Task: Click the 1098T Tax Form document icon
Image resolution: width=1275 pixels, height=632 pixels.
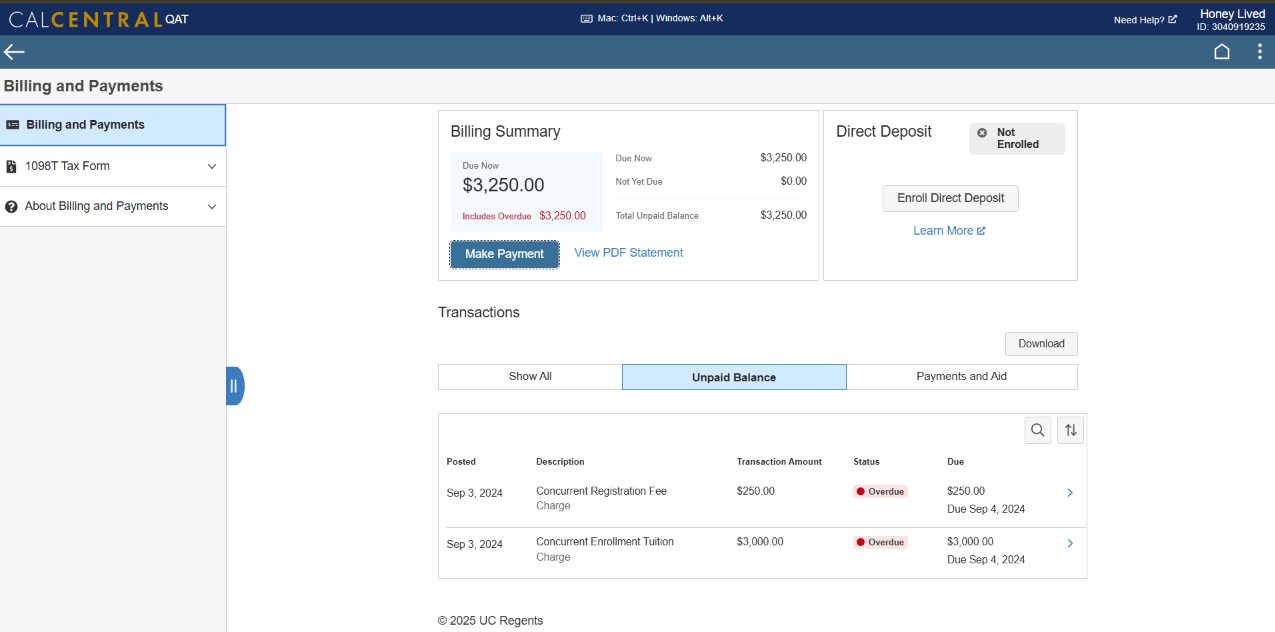Action: coord(12,166)
